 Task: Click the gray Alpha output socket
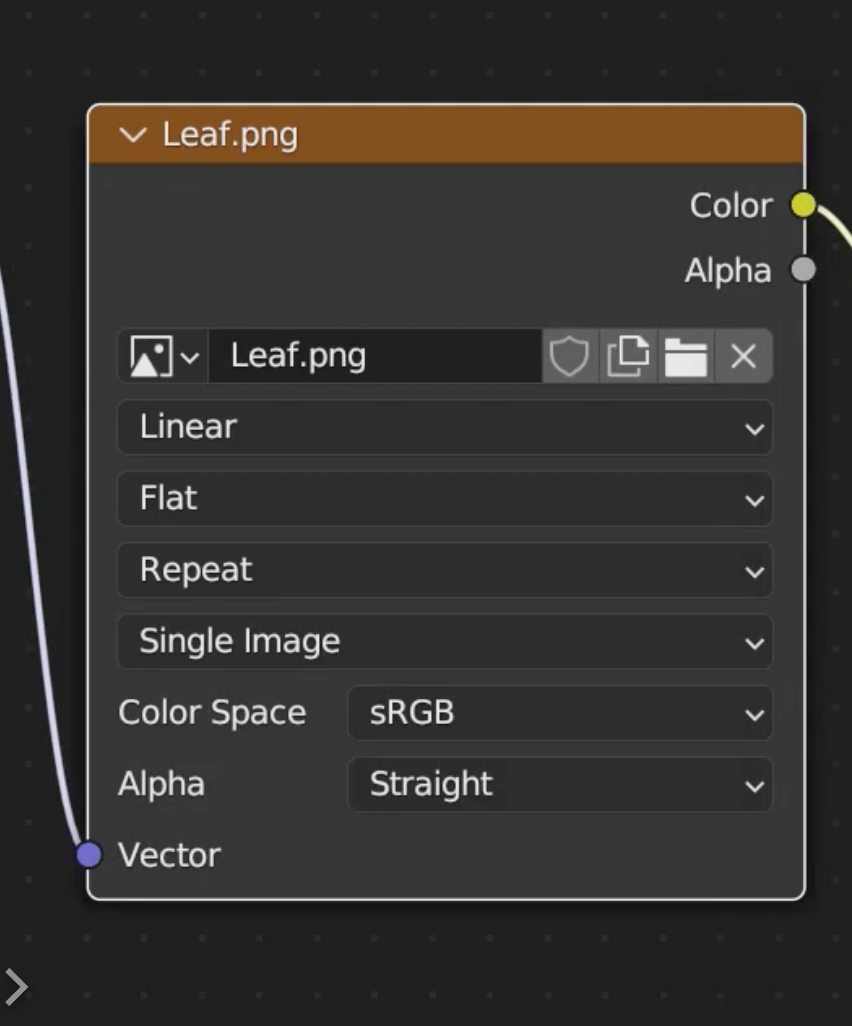click(803, 270)
